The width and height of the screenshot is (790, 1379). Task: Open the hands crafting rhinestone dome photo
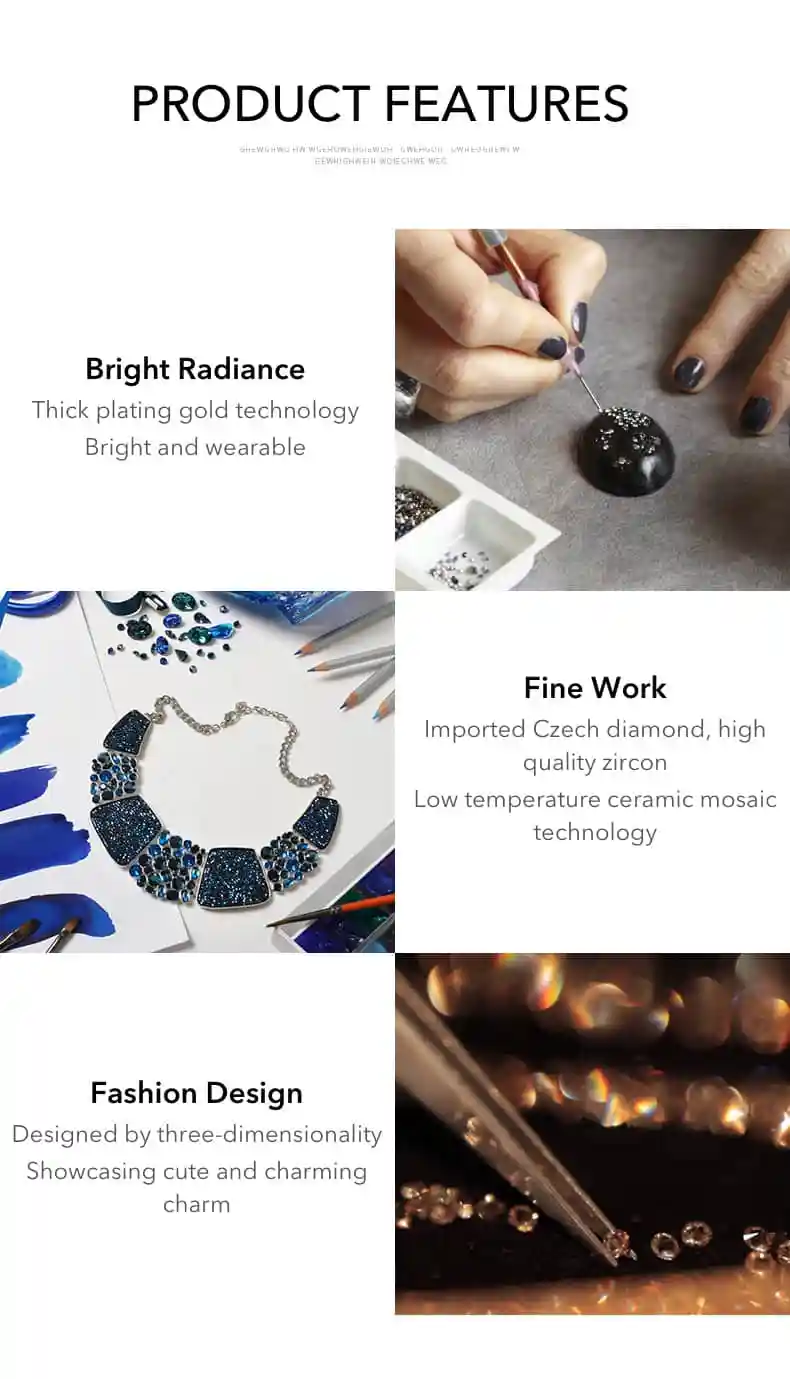(592, 410)
